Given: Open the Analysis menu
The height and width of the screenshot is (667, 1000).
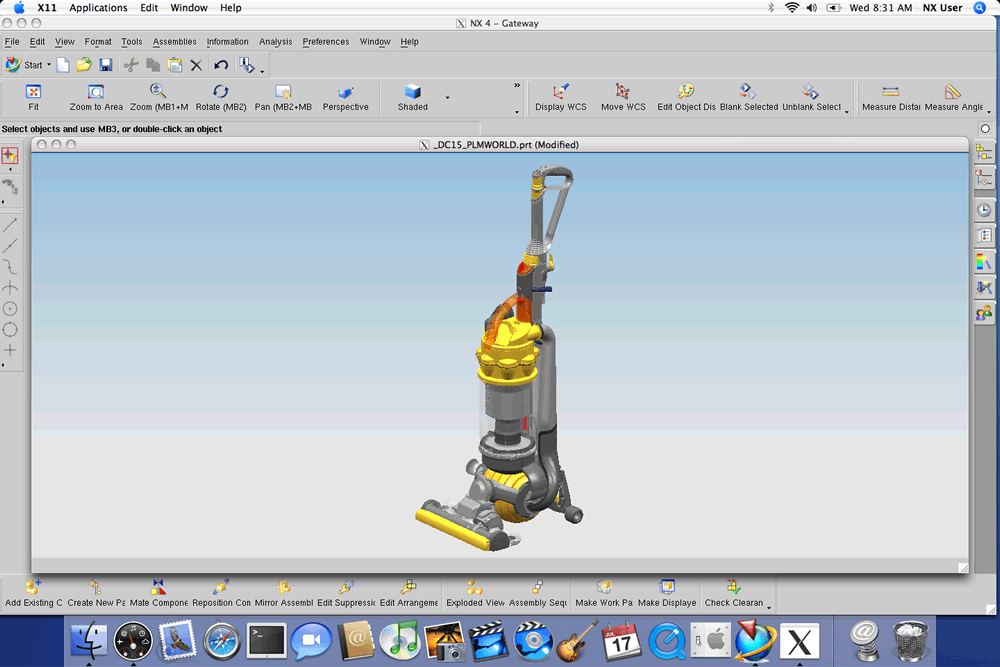Looking at the screenshot, I should [276, 41].
